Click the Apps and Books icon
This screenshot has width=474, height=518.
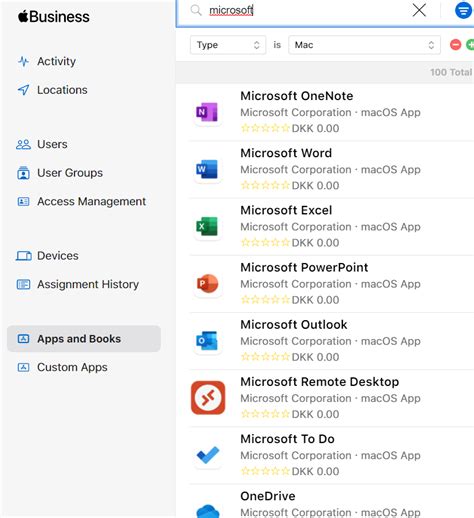pyautogui.click(x=23, y=339)
